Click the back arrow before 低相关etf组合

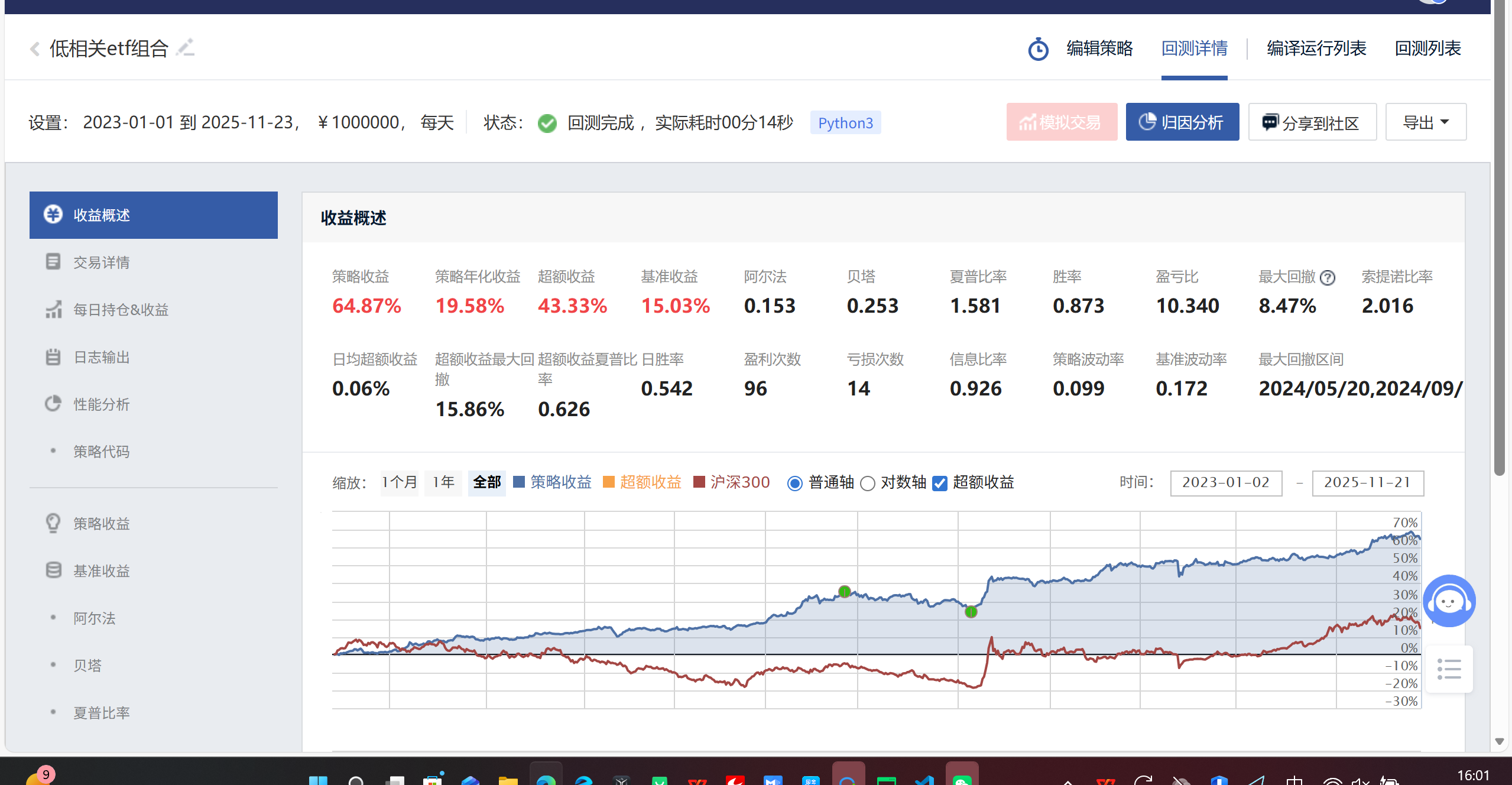tap(35, 48)
